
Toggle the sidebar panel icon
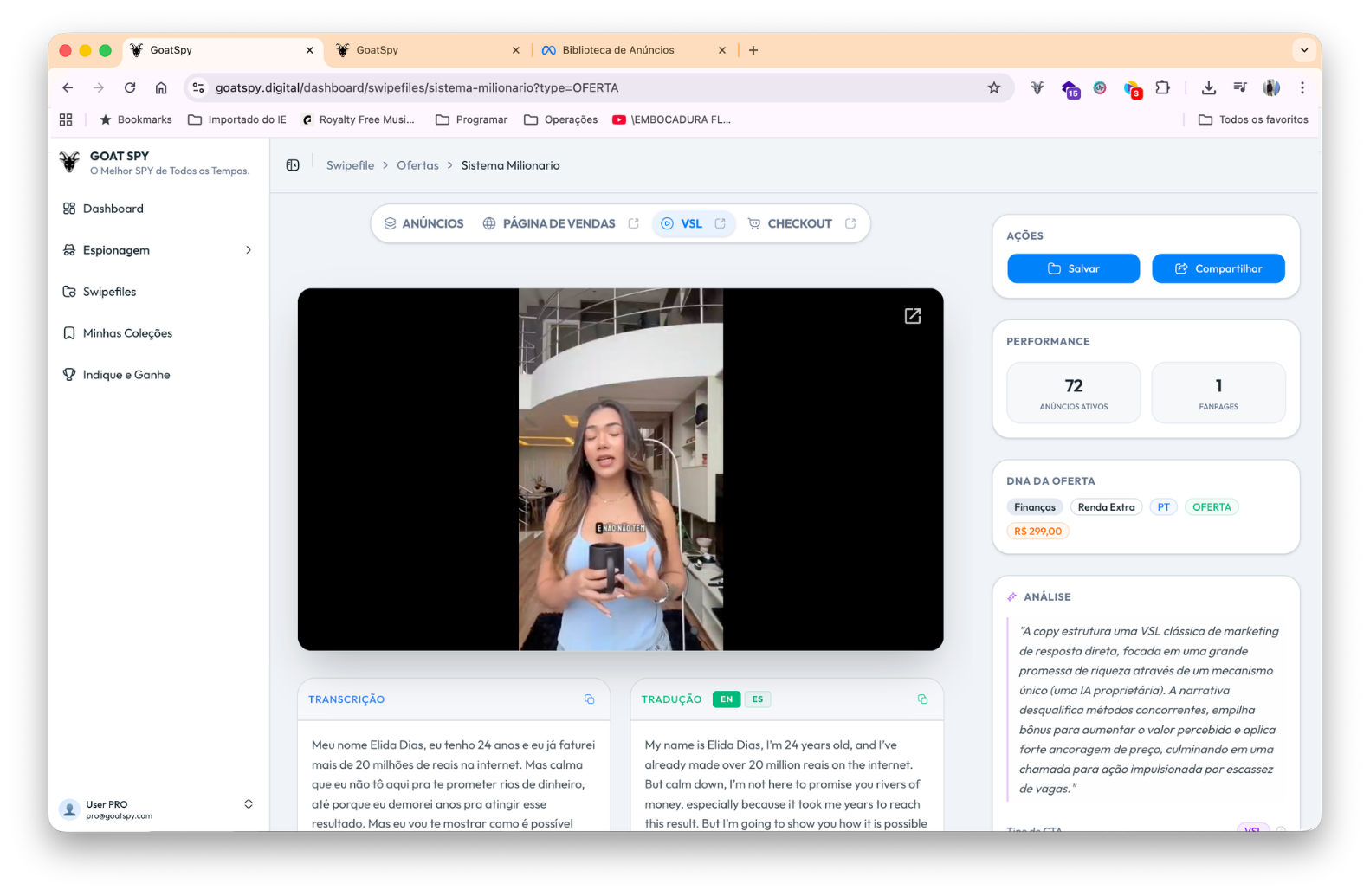pyautogui.click(x=293, y=165)
